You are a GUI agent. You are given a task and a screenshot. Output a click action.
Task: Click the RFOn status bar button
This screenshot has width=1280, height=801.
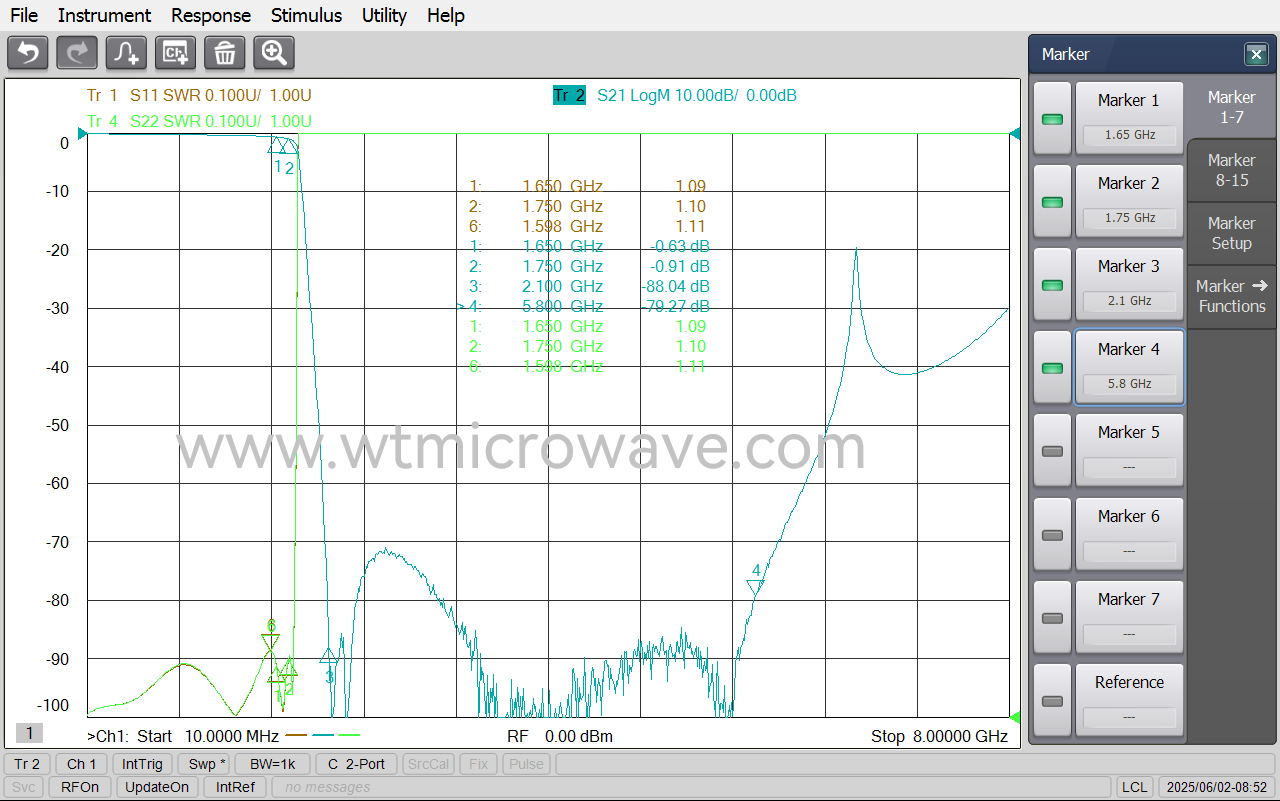point(80,787)
